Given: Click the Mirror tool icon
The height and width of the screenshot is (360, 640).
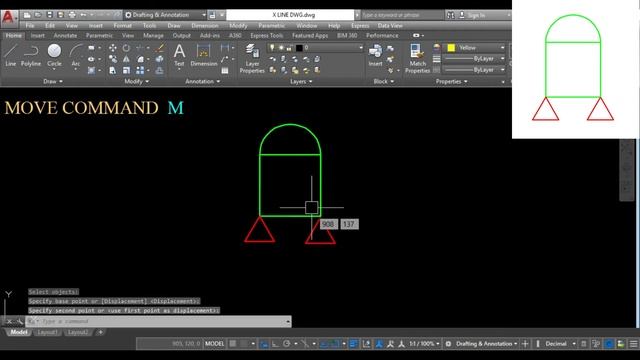Looking at the screenshot, I should (126, 59).
